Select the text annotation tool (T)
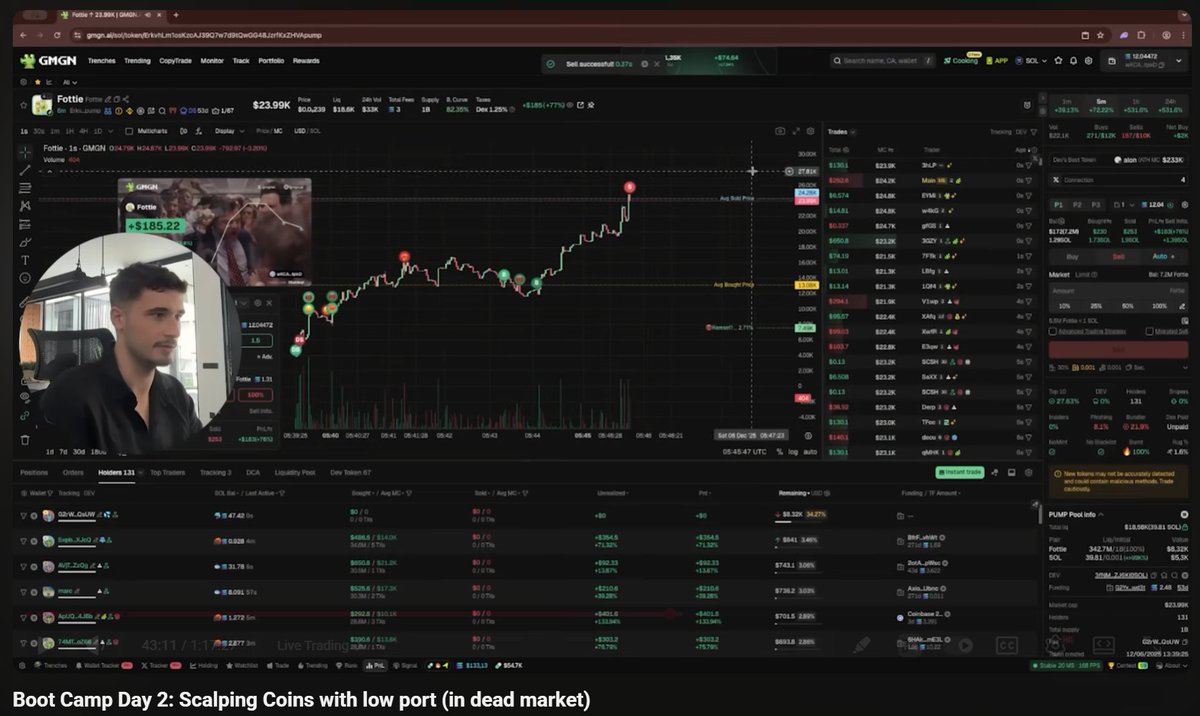Image resolution: width=1200 pixels, height=716 pixels. (x=25, y=260)
